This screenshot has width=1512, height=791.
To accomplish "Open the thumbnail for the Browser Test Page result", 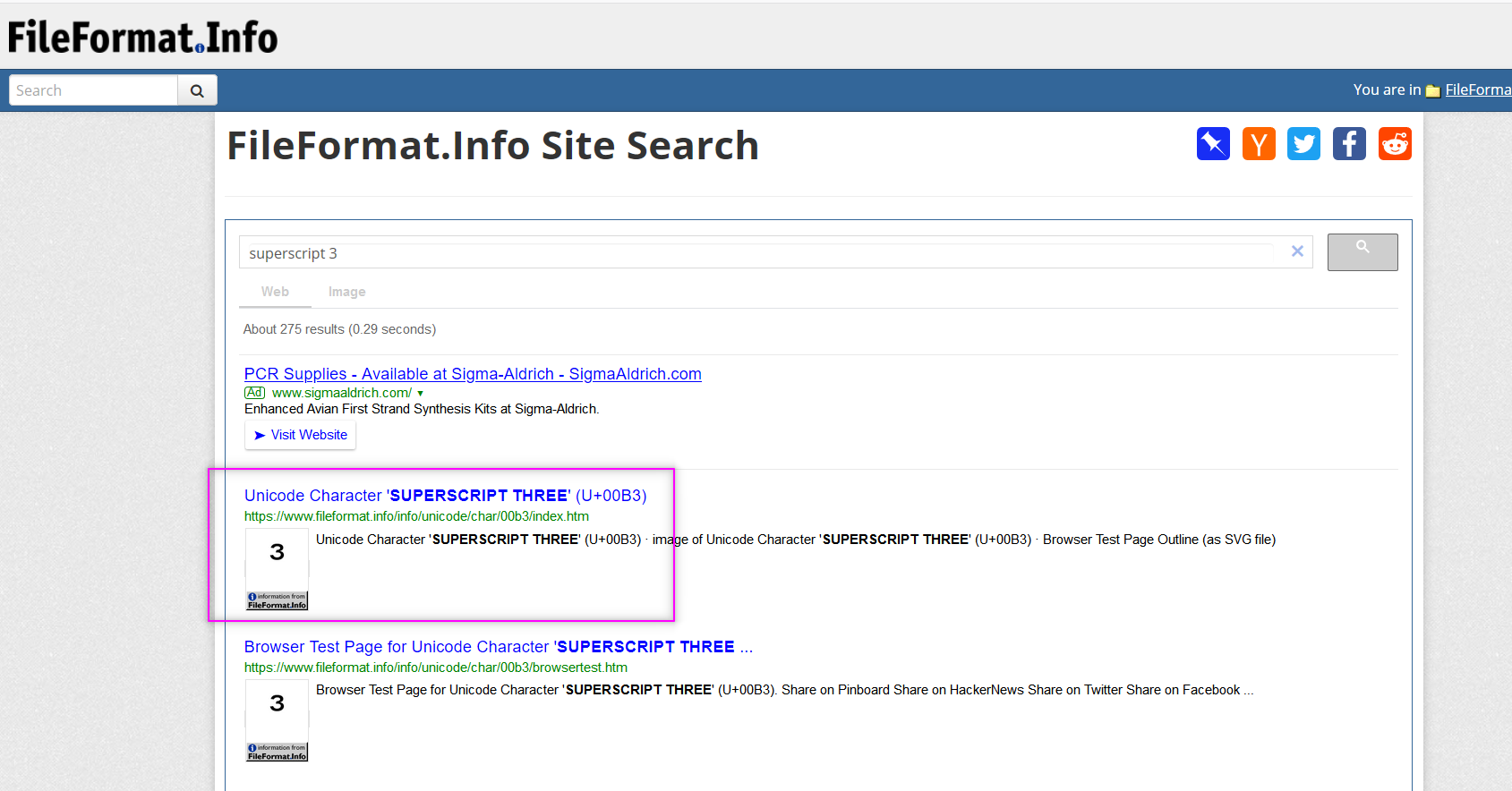I will coord(278,720).
